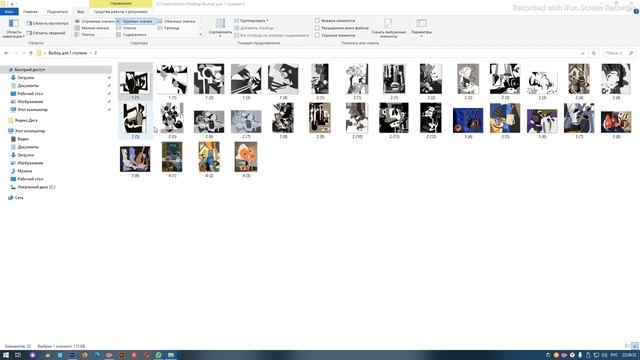Image resolution: width=640 pixels, height=360 pixels.
Task: Hide selected items with Скрыть выбранные элементы
Action: [388, 28]
